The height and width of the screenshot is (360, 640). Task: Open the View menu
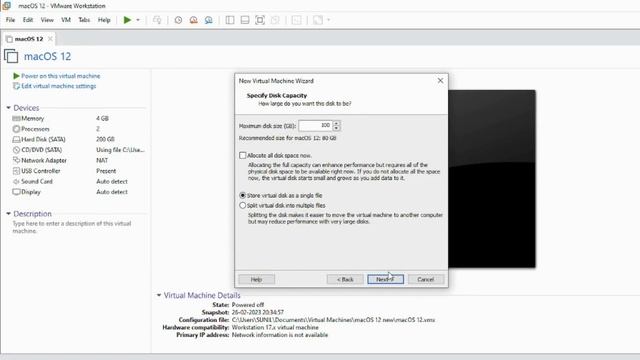coord(47,20)
